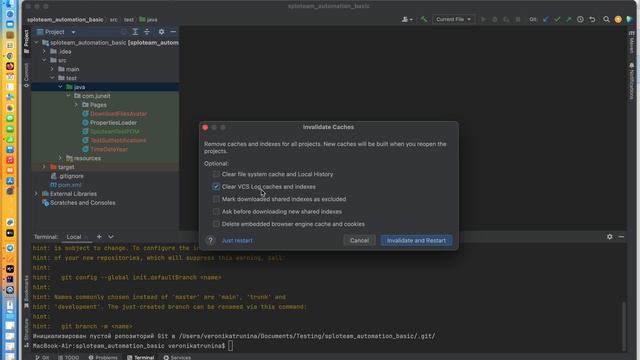The width and height of the screenshot is (640, 360).
Task: Select the DownloadFilesAvatar class
Action: coord(118,114)
